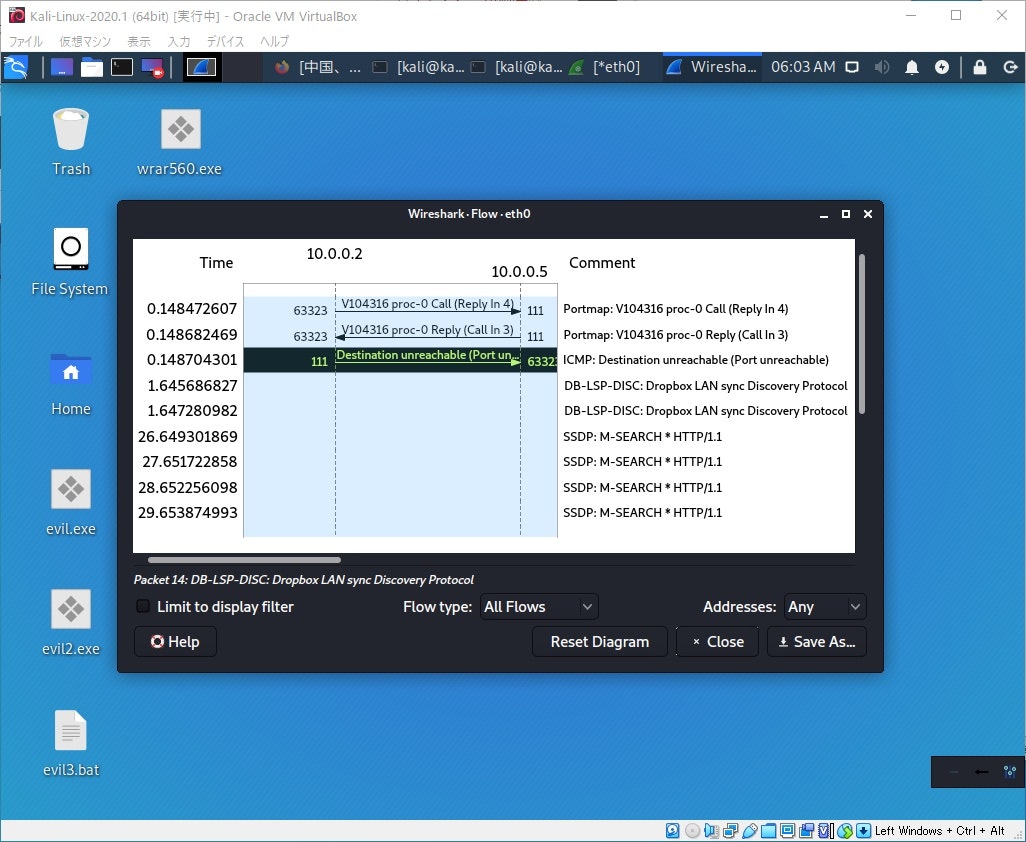This screenshot has height=842, width=1026.
Task: Open the Kali dragon applications menu
Action: (x=16, y=67)
